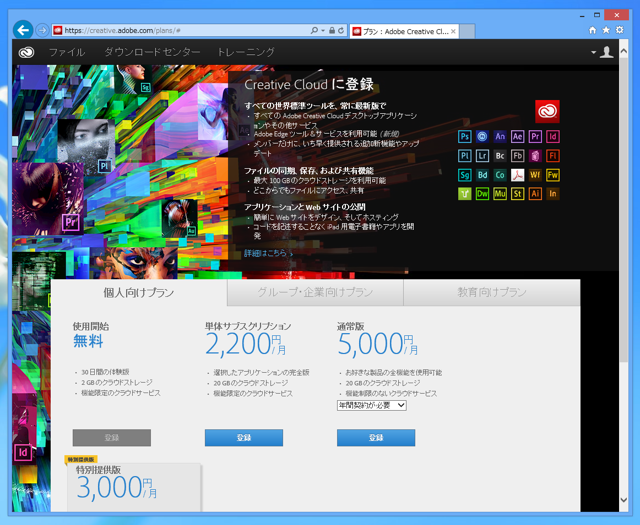640x525 pixels.
Task: Open the browser Home icon
Action: point(593,30)
